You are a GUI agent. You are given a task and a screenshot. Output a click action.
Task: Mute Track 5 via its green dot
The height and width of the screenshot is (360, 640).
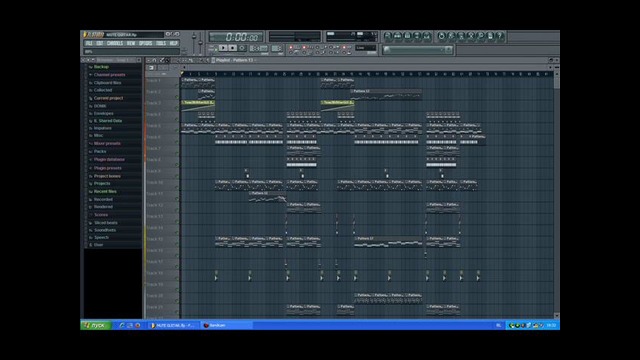pos(177,130)
